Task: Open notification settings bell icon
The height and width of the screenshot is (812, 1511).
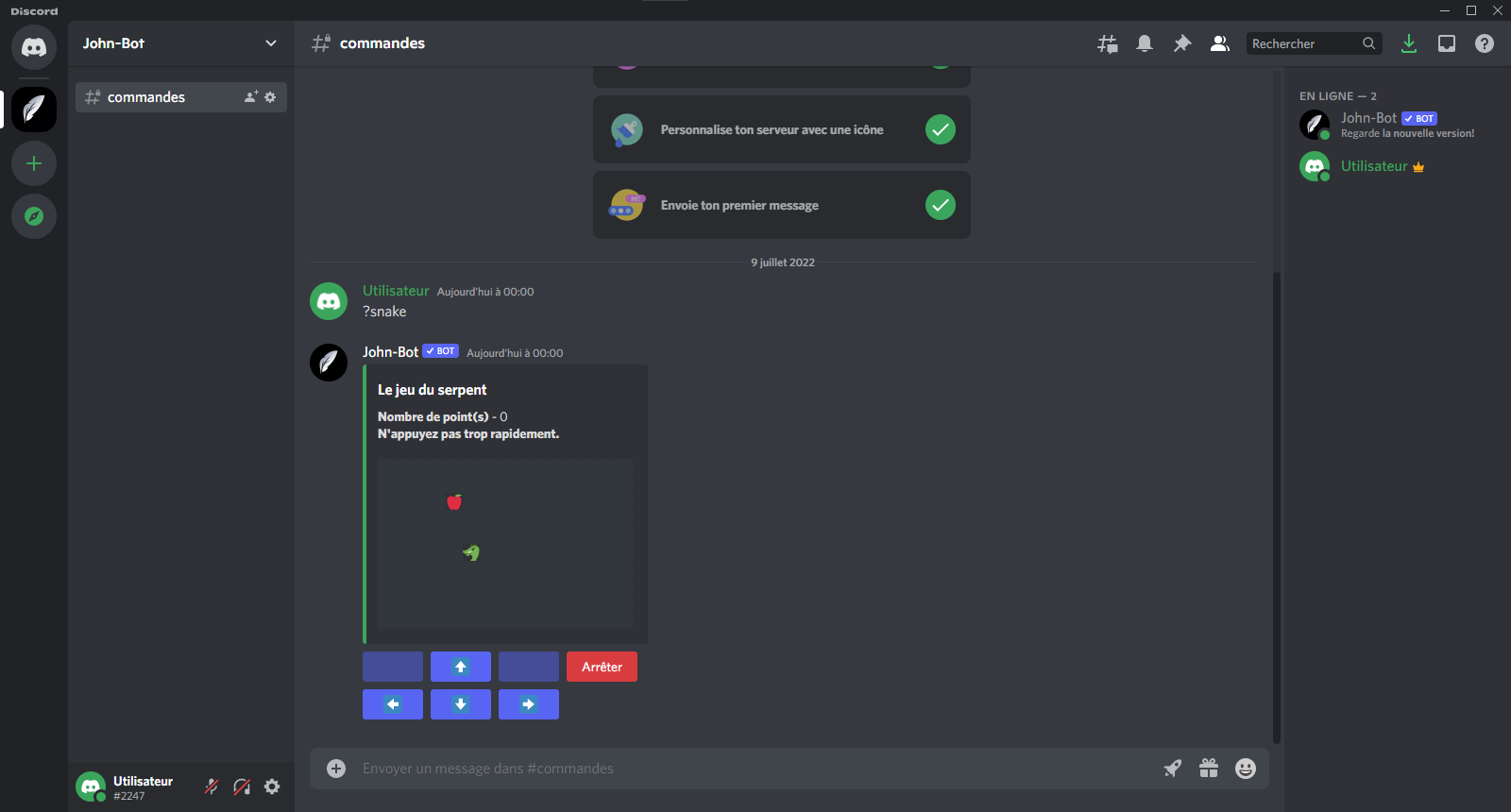Action: [x=1145, y=43]
